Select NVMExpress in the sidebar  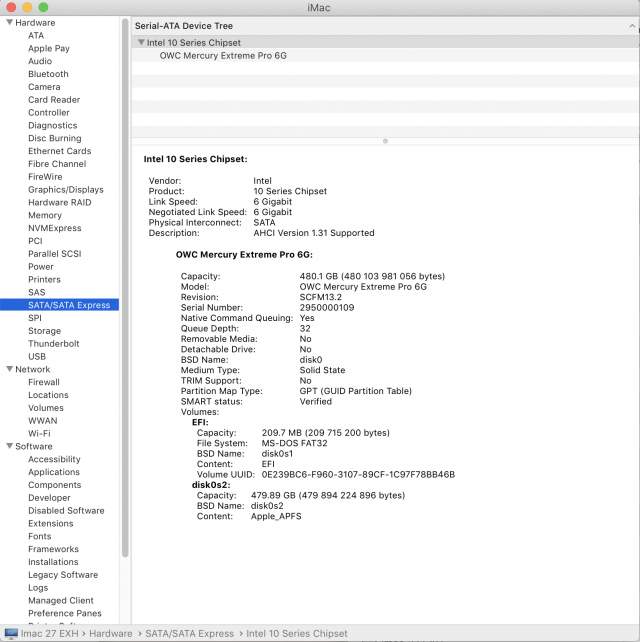click(54, 228)
